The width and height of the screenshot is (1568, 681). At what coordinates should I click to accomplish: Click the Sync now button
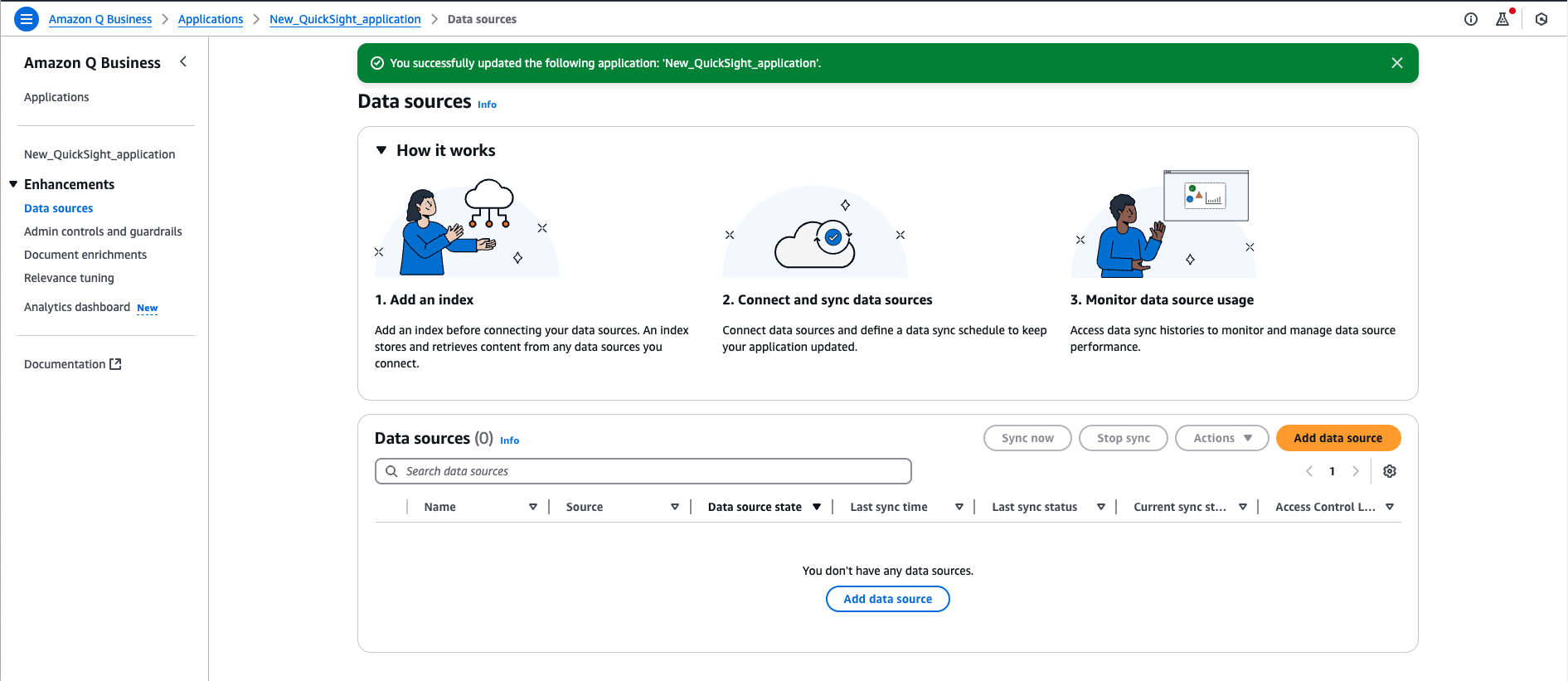(1027, 438)
